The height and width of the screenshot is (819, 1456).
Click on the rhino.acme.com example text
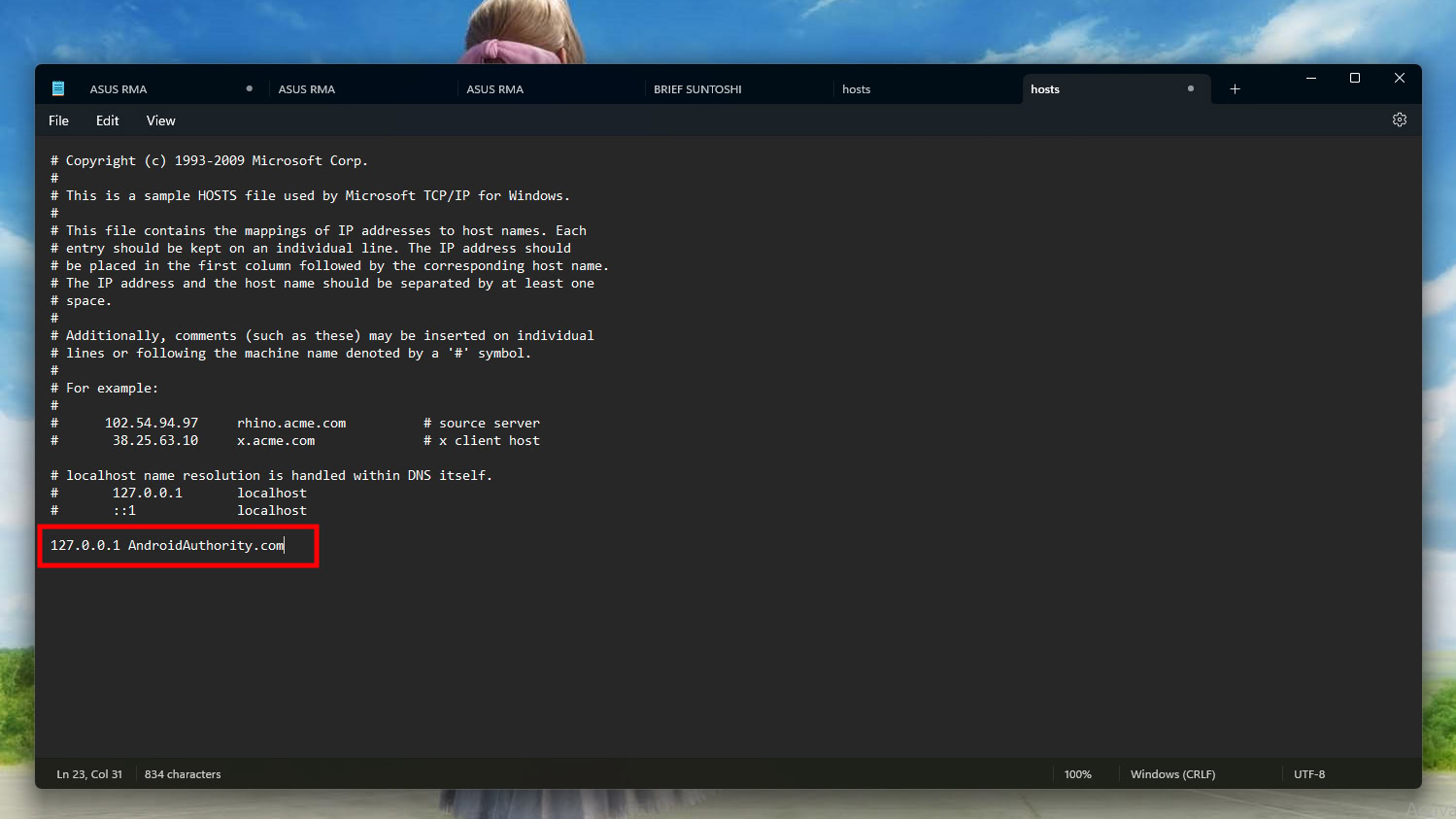coord(291,423)
